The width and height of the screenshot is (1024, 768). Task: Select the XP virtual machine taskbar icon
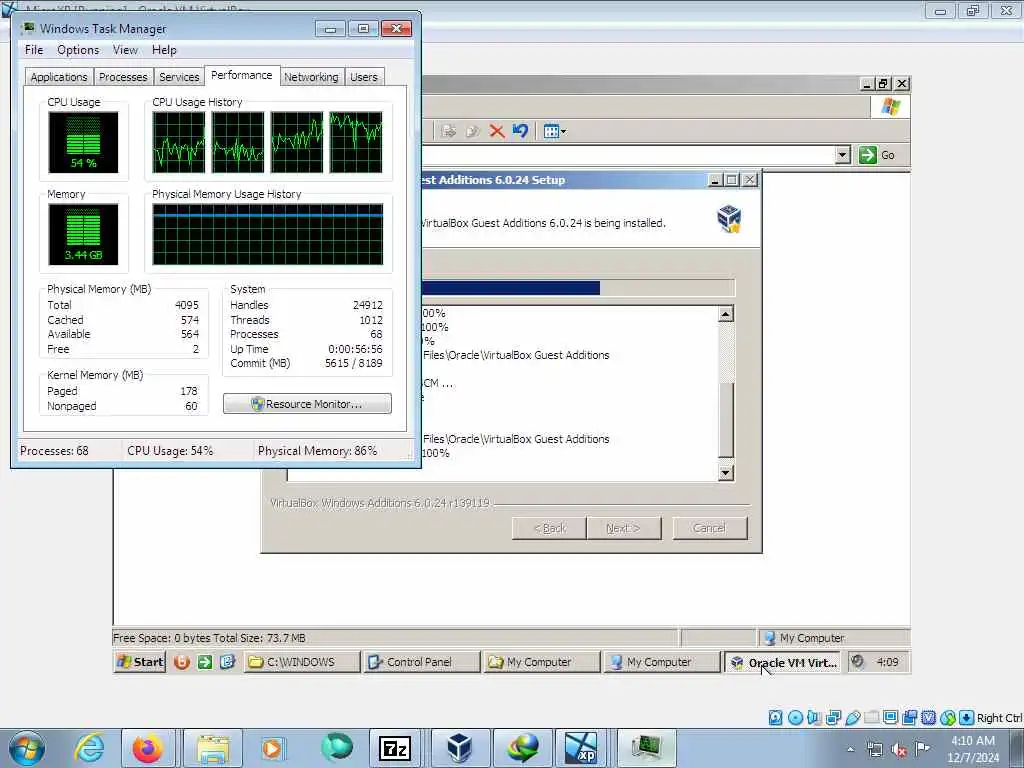(x=581, y=748)
